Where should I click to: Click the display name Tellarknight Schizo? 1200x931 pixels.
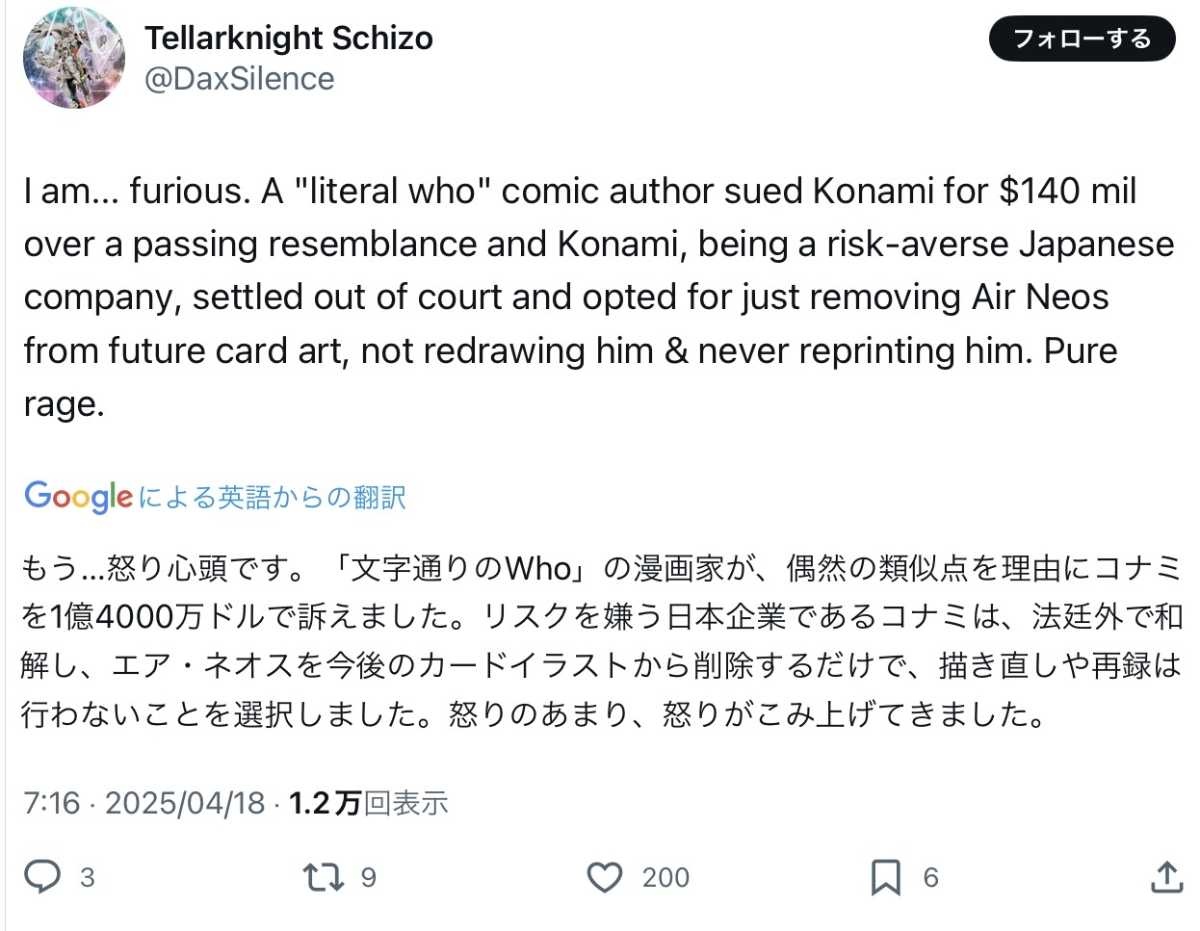pyautogui.click(x=289, y=38)
